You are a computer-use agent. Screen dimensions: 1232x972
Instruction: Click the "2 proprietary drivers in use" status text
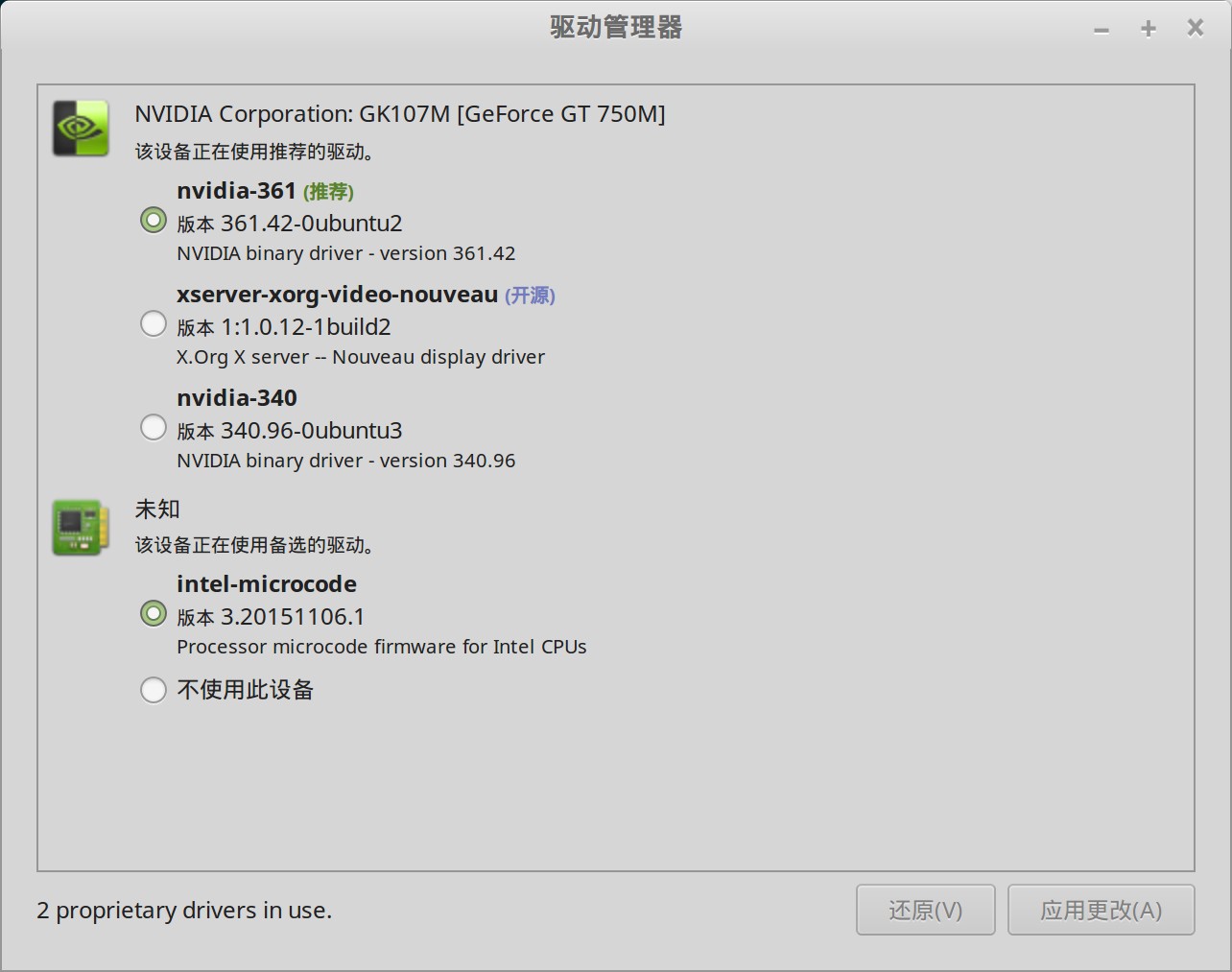pos(184,911)
